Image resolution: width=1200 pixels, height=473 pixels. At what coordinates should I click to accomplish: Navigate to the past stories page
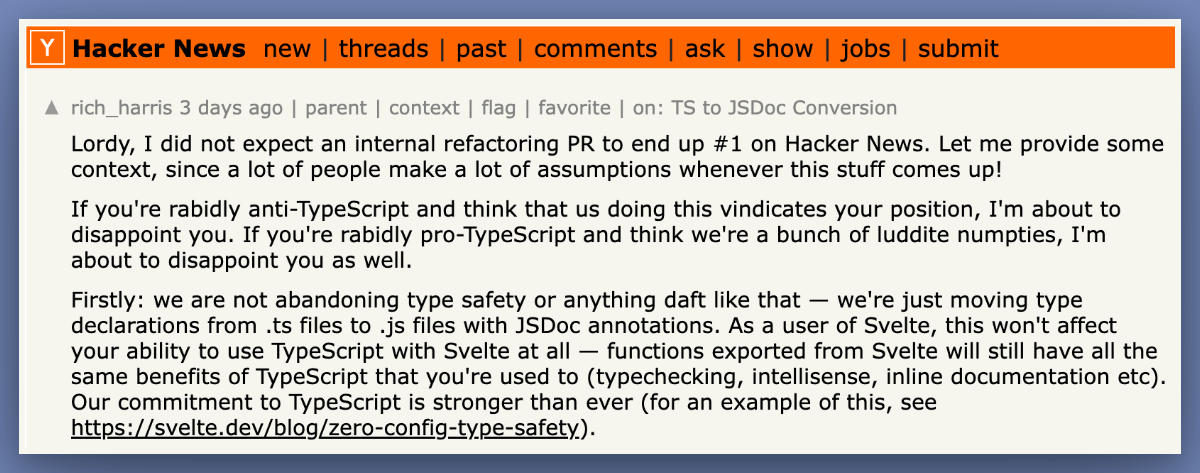coord(481,48)
